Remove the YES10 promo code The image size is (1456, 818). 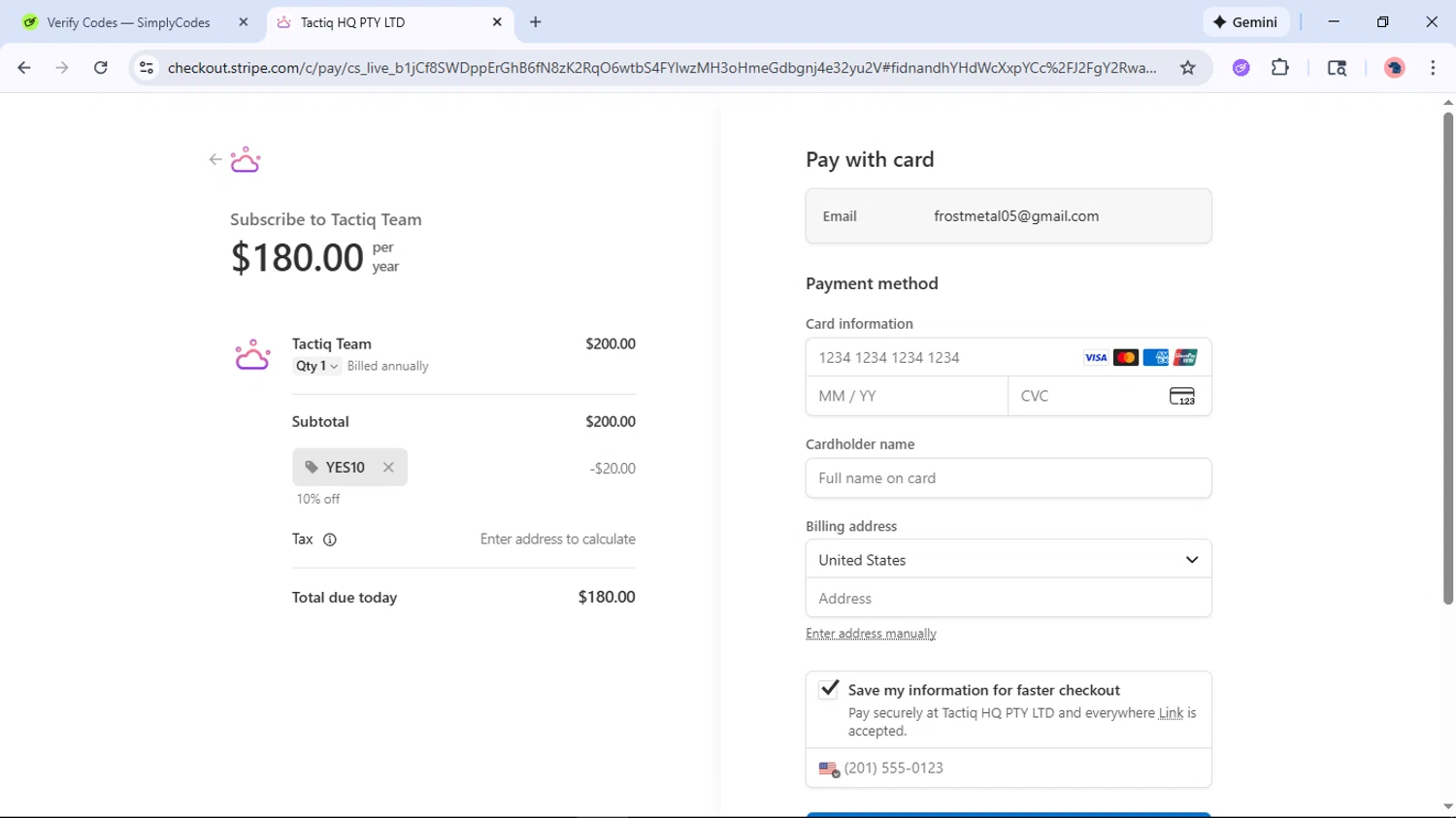[388, 468]
